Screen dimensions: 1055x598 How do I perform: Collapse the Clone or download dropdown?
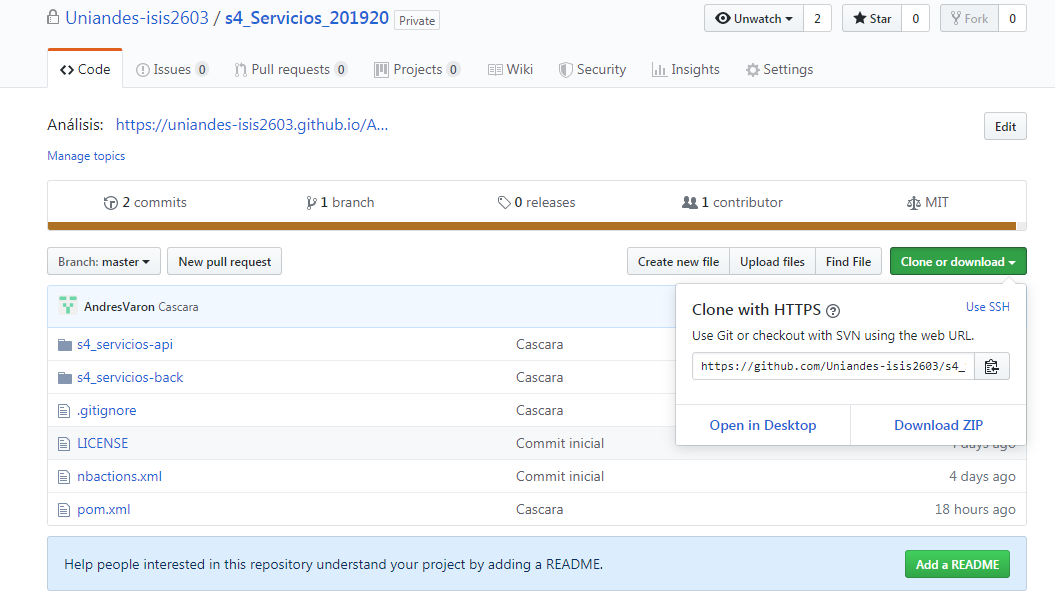click(958, 262)
